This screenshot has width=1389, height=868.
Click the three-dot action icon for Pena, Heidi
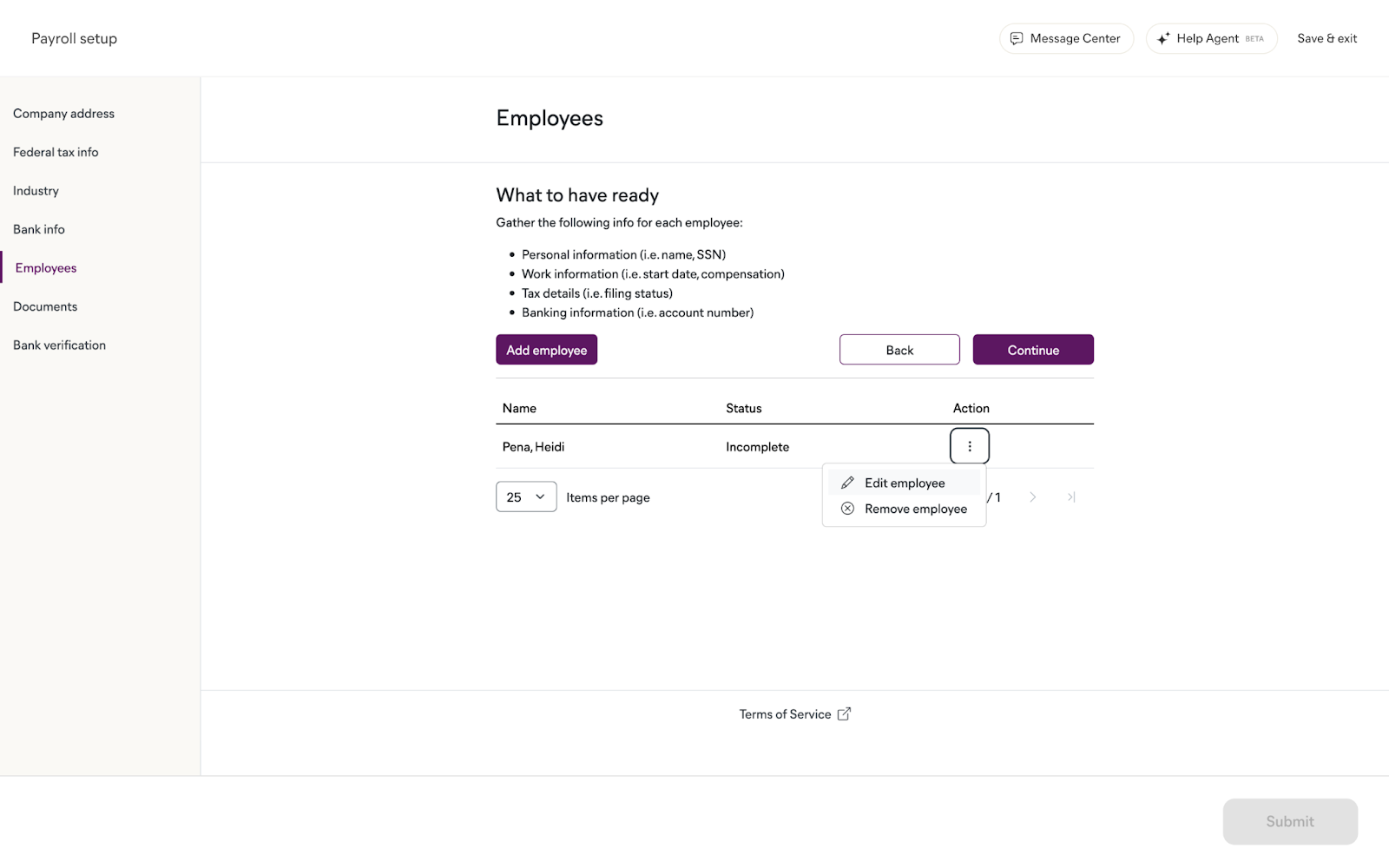[x=969, y=446]
